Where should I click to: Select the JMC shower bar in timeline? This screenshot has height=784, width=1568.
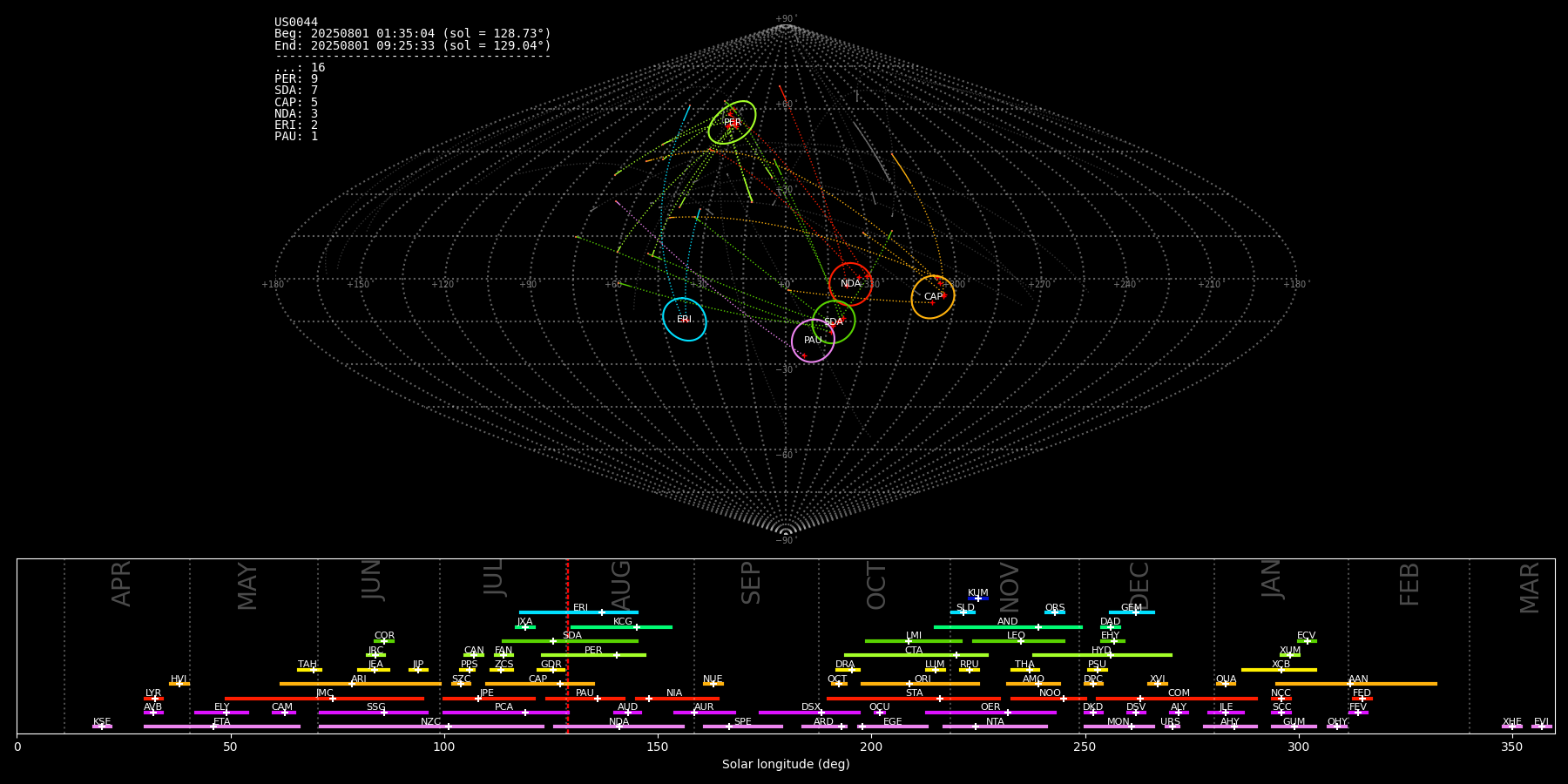pos(325,698)
